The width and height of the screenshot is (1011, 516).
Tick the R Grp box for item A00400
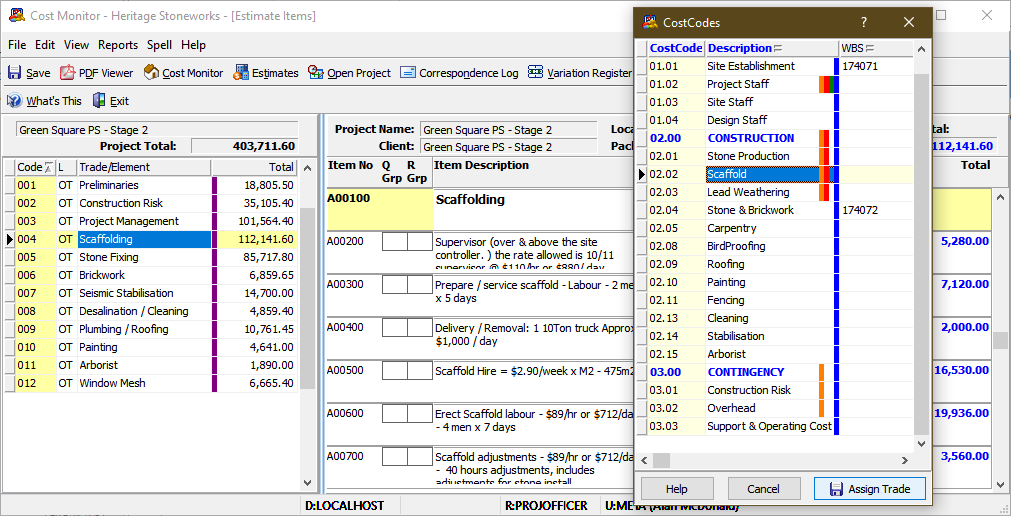420,328
